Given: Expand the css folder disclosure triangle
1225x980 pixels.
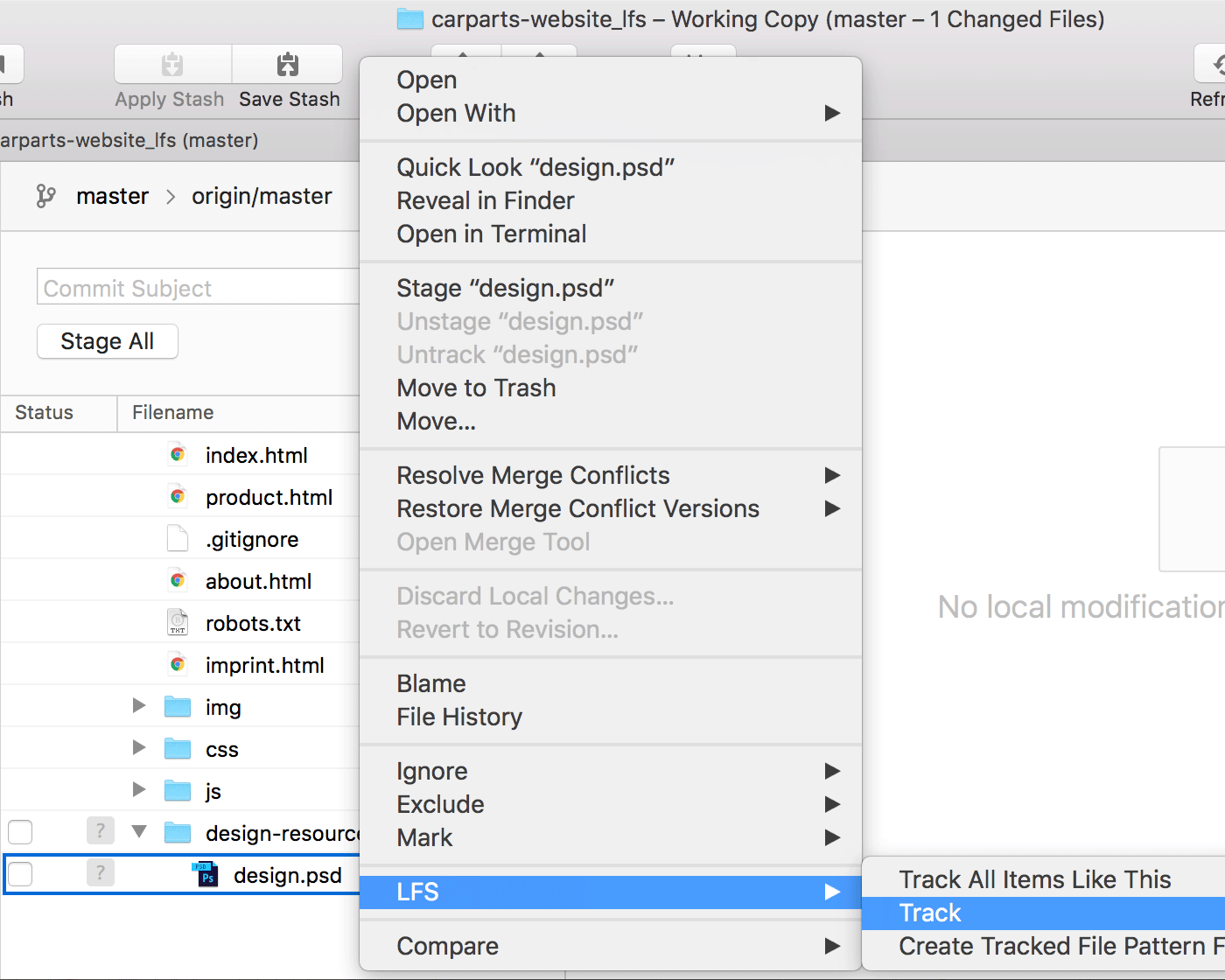Looking at the screenshot, I should coord(138,748).
